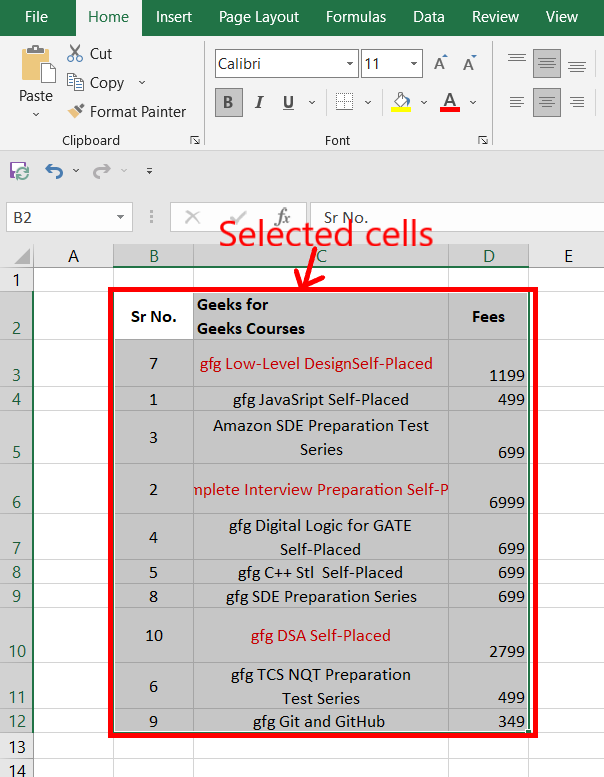The width and height of the screenshot is (604, 777).
Task: Toggle middle vertical alignment
Action: point(547,63)
